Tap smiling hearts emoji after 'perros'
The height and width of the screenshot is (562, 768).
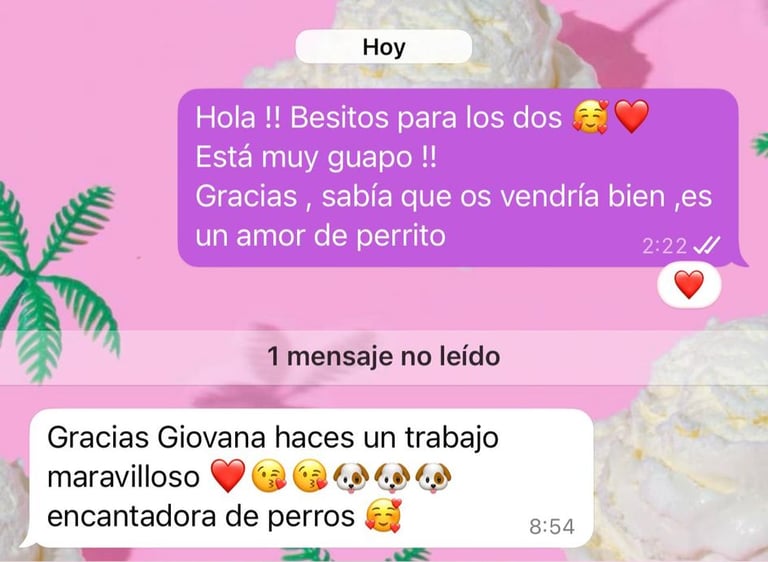[x=383, y=515]
